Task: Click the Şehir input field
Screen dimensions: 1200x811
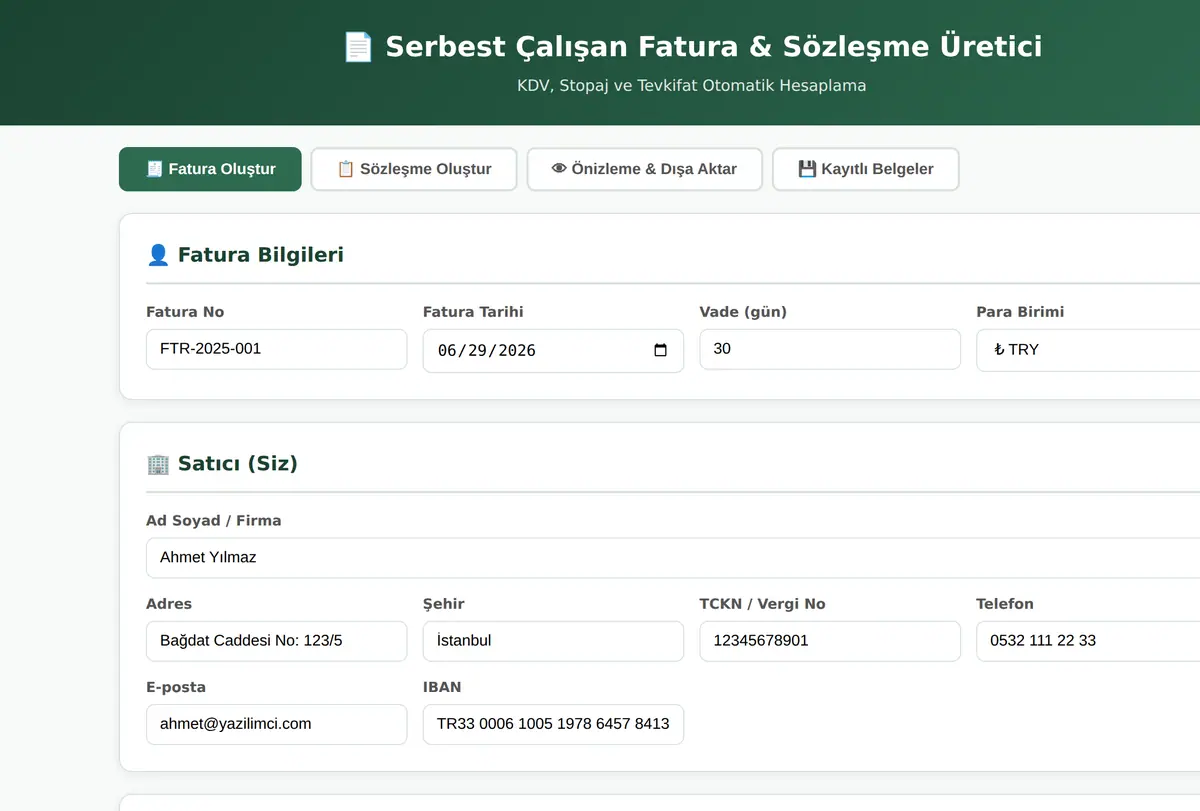Action: (553, 641)
